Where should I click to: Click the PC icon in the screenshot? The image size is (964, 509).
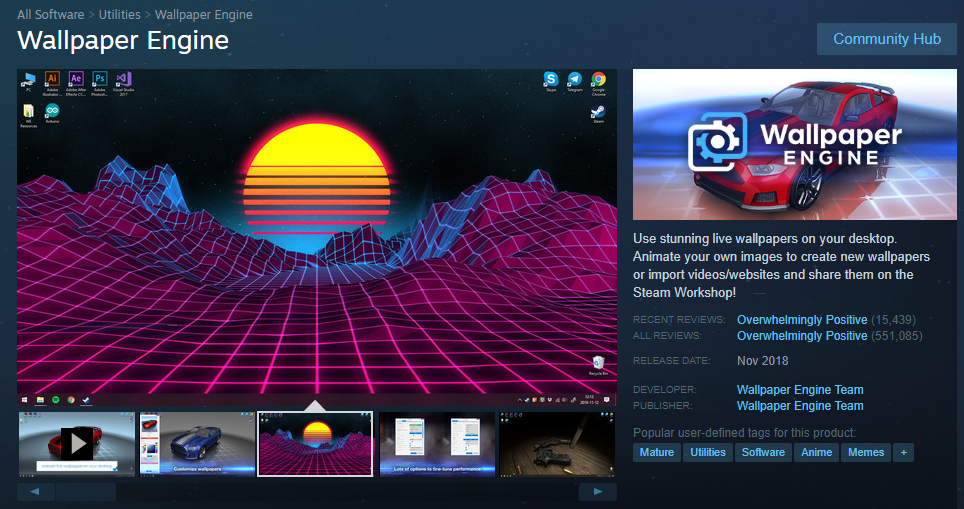pyautogui.click(x=28, y=81)
